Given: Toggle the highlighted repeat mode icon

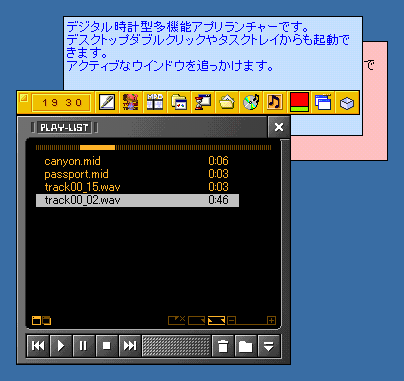Looking at the screenshot, I should click(x=216, y=321).
